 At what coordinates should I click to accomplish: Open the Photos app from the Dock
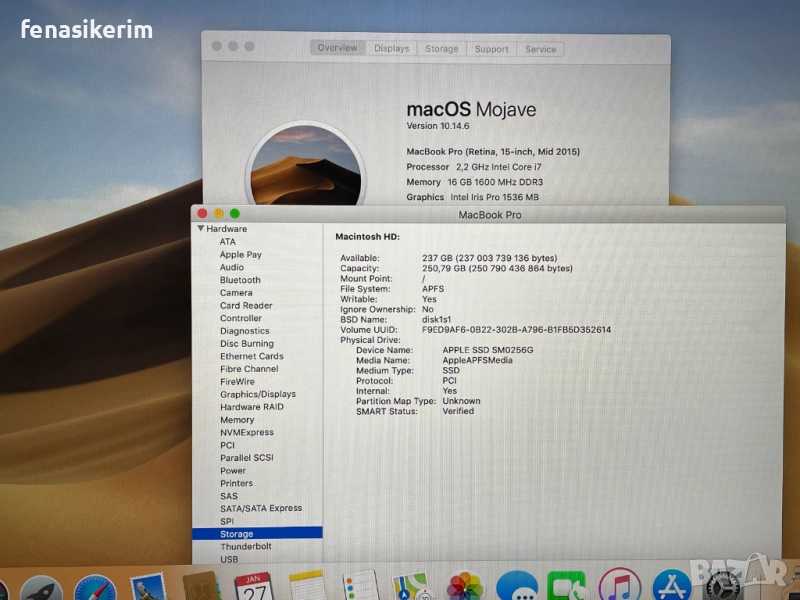[465, 587]
